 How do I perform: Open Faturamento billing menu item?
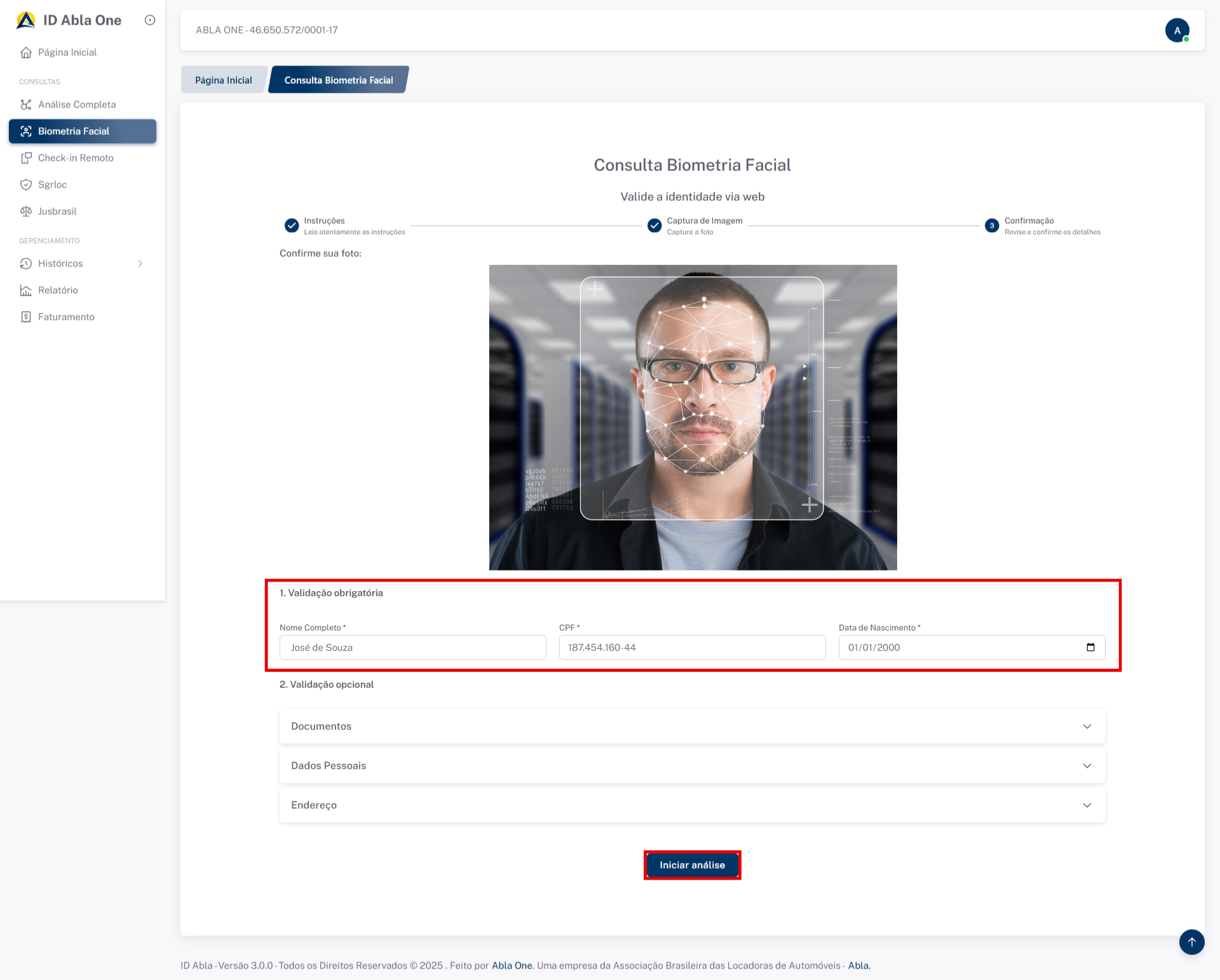[x=66, y=316]
